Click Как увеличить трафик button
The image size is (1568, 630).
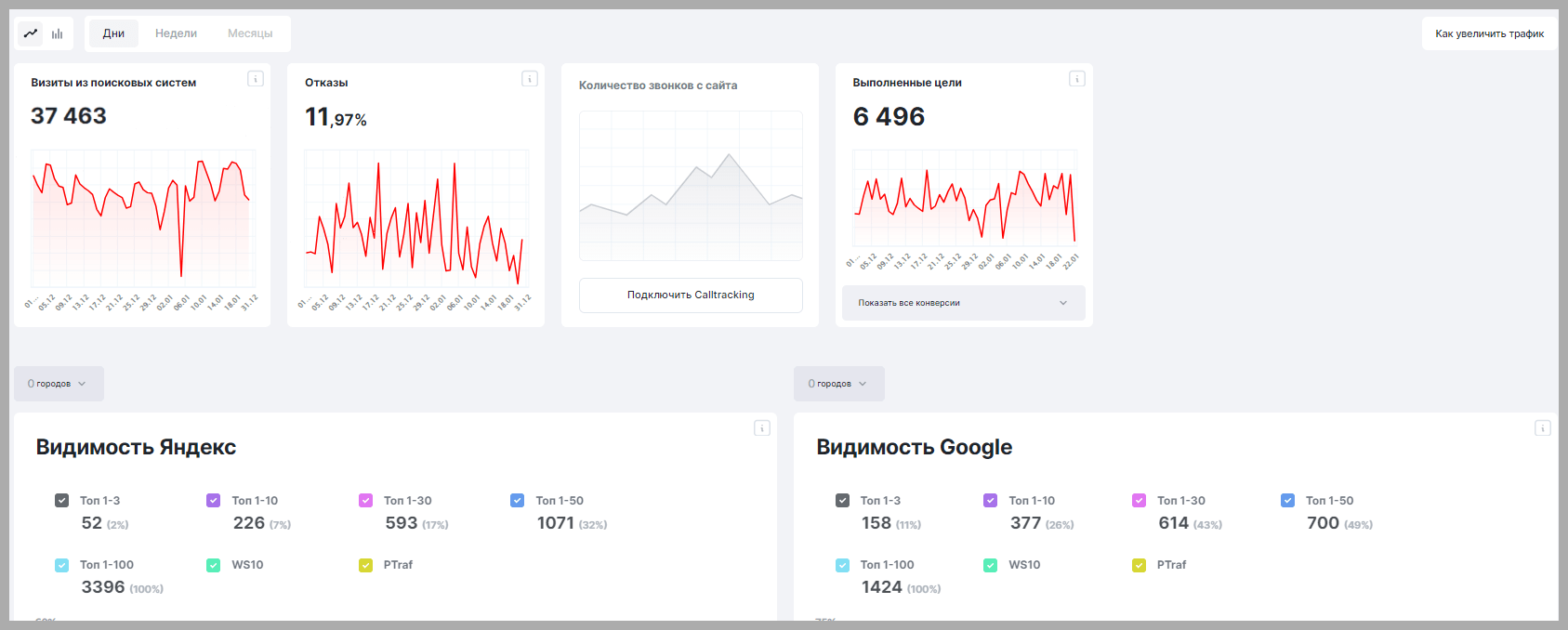pos(1490,33)
